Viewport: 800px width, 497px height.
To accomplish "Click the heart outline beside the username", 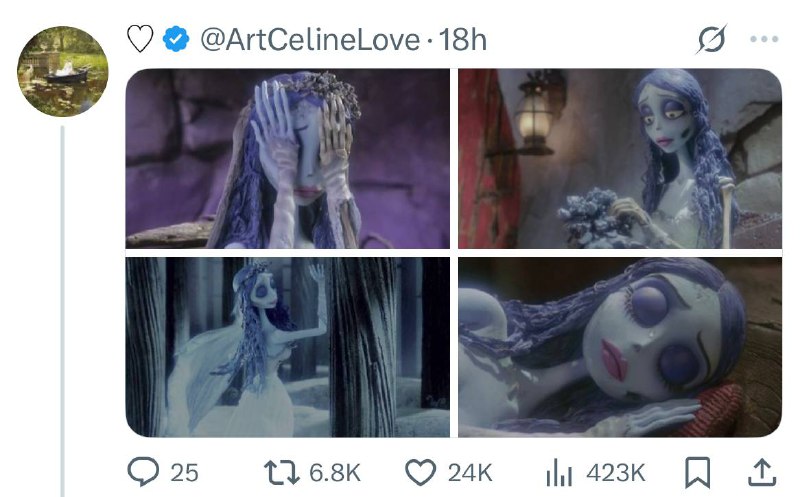I will 141,40.
